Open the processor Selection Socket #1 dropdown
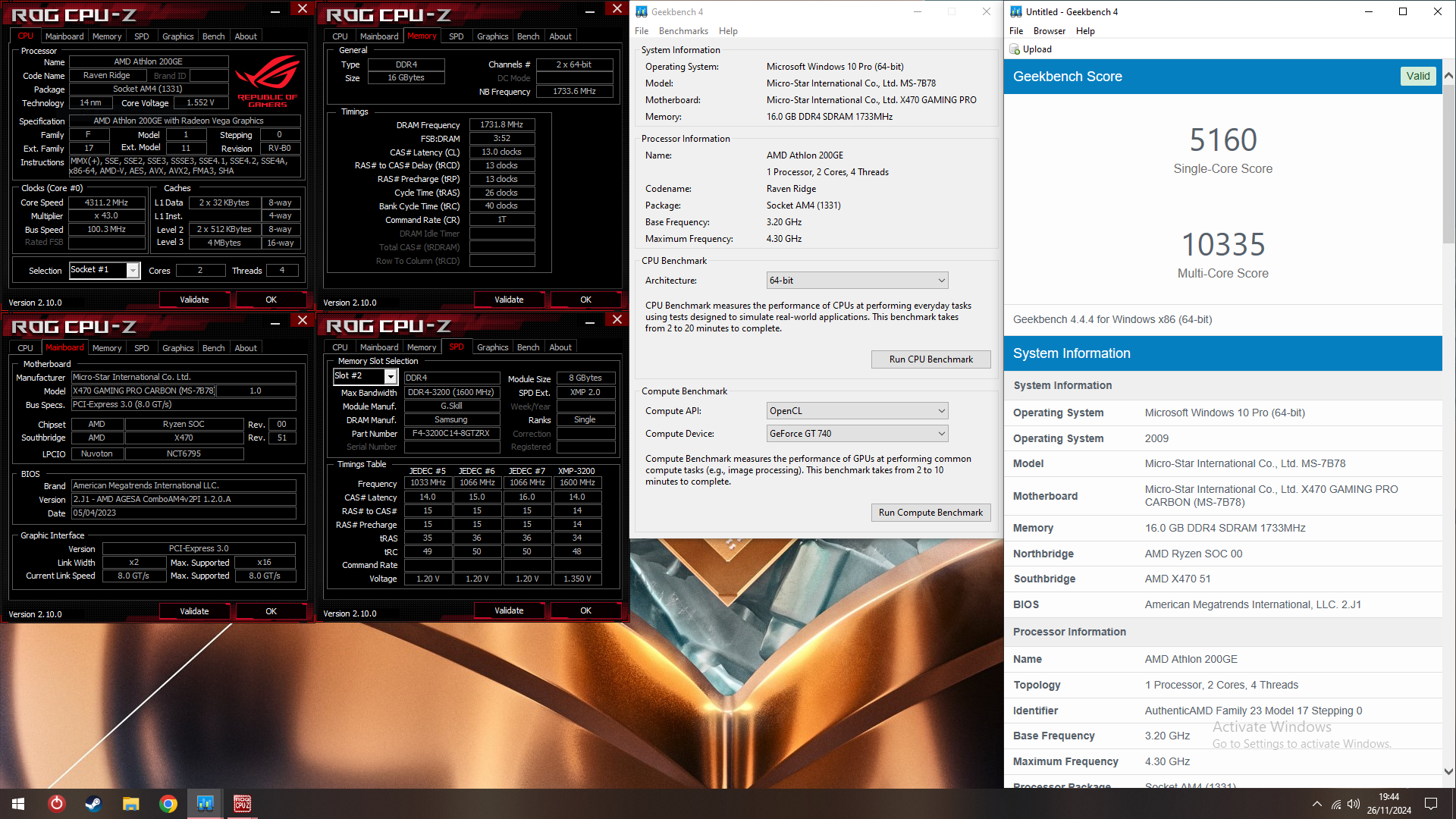 pyautogui.click(x=133, y=271)
